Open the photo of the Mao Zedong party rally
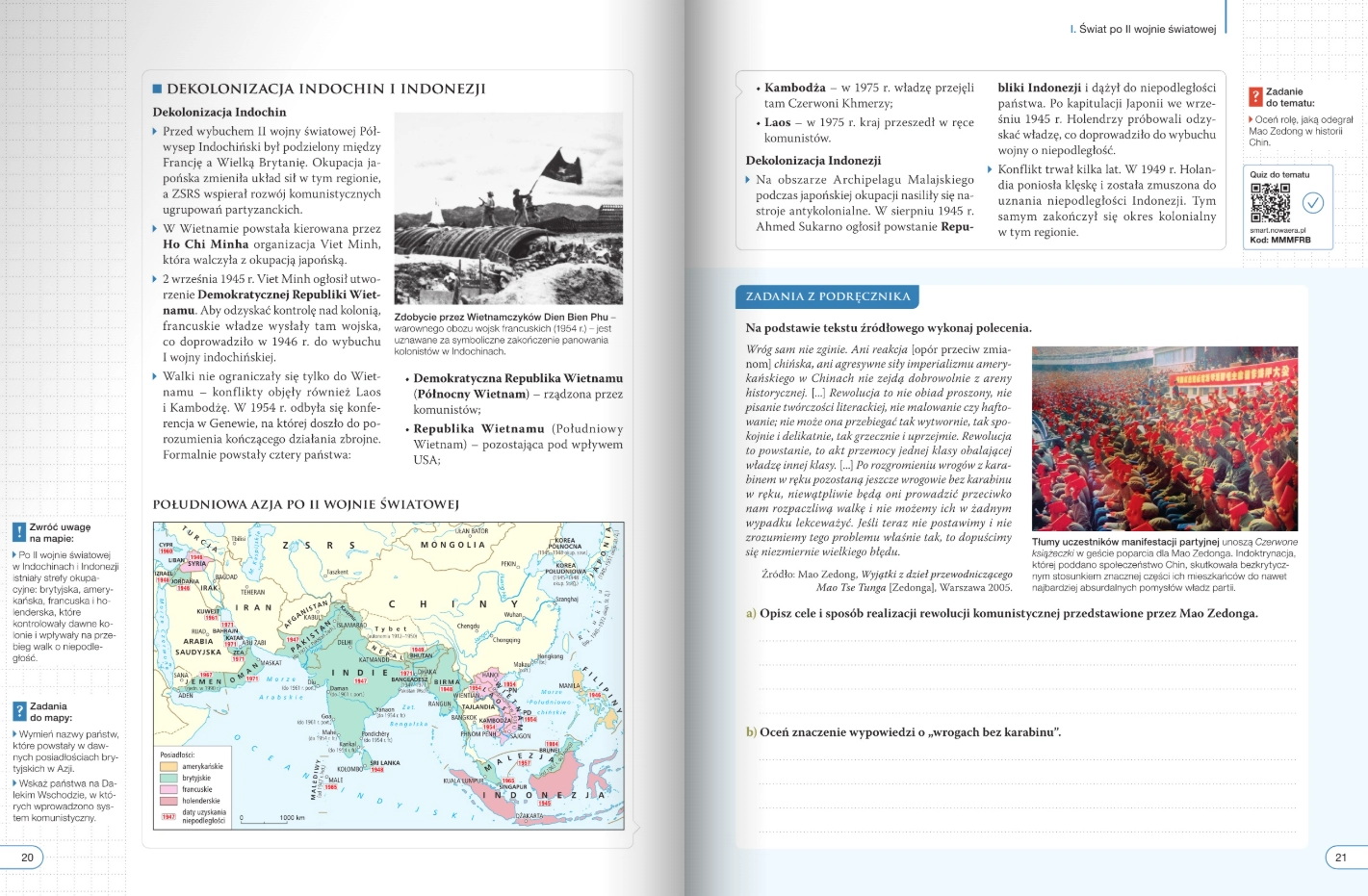Screen dimensions: 1368x896 point(1164,438)
